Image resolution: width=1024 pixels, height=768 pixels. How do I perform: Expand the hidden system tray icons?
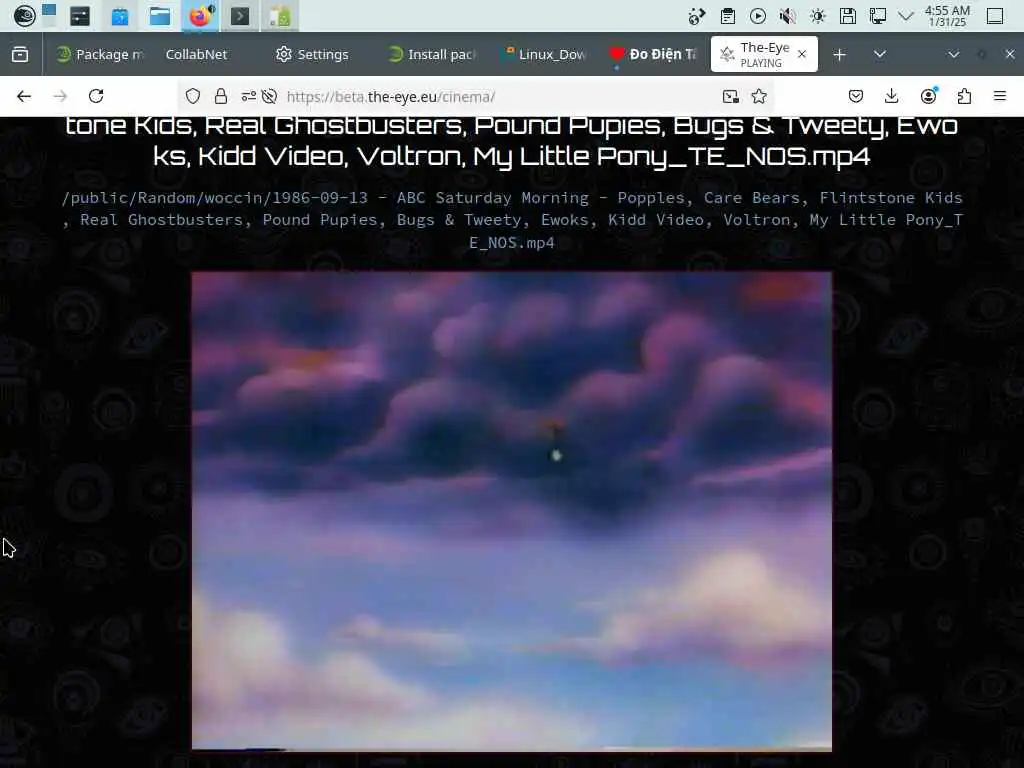click(x=906, y=16)
